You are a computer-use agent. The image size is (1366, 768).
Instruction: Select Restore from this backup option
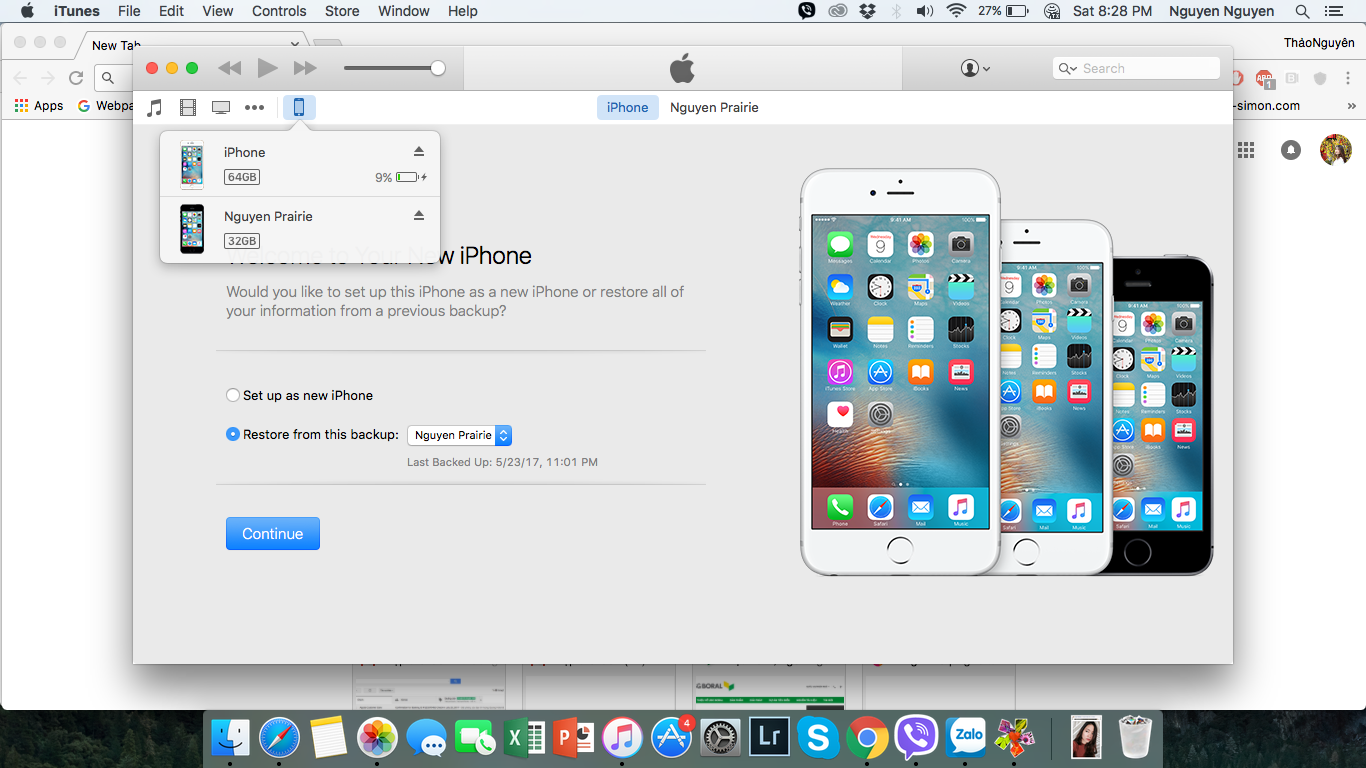click(233, 434)
